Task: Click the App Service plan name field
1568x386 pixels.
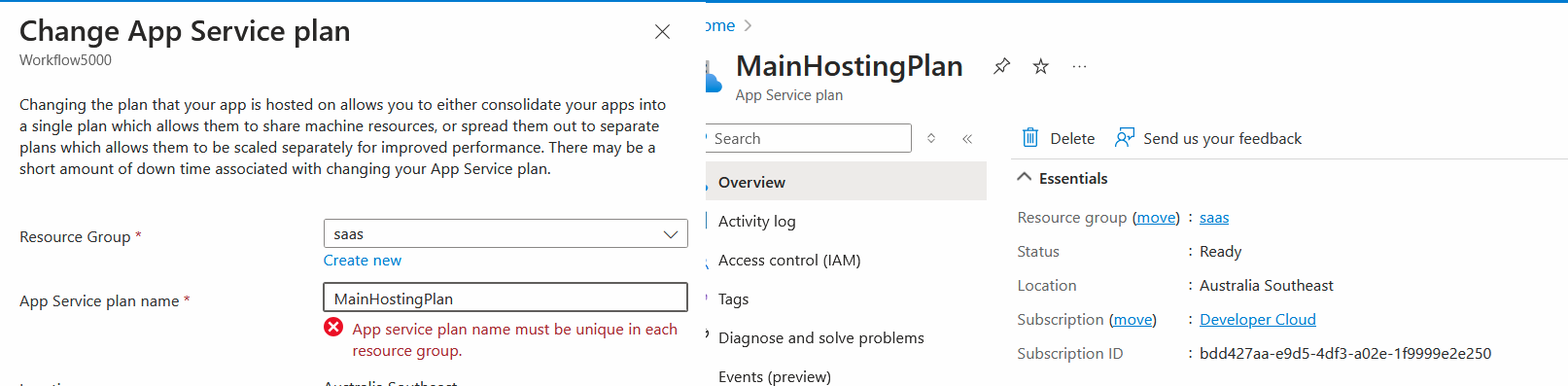Action: tap(505, 298)
